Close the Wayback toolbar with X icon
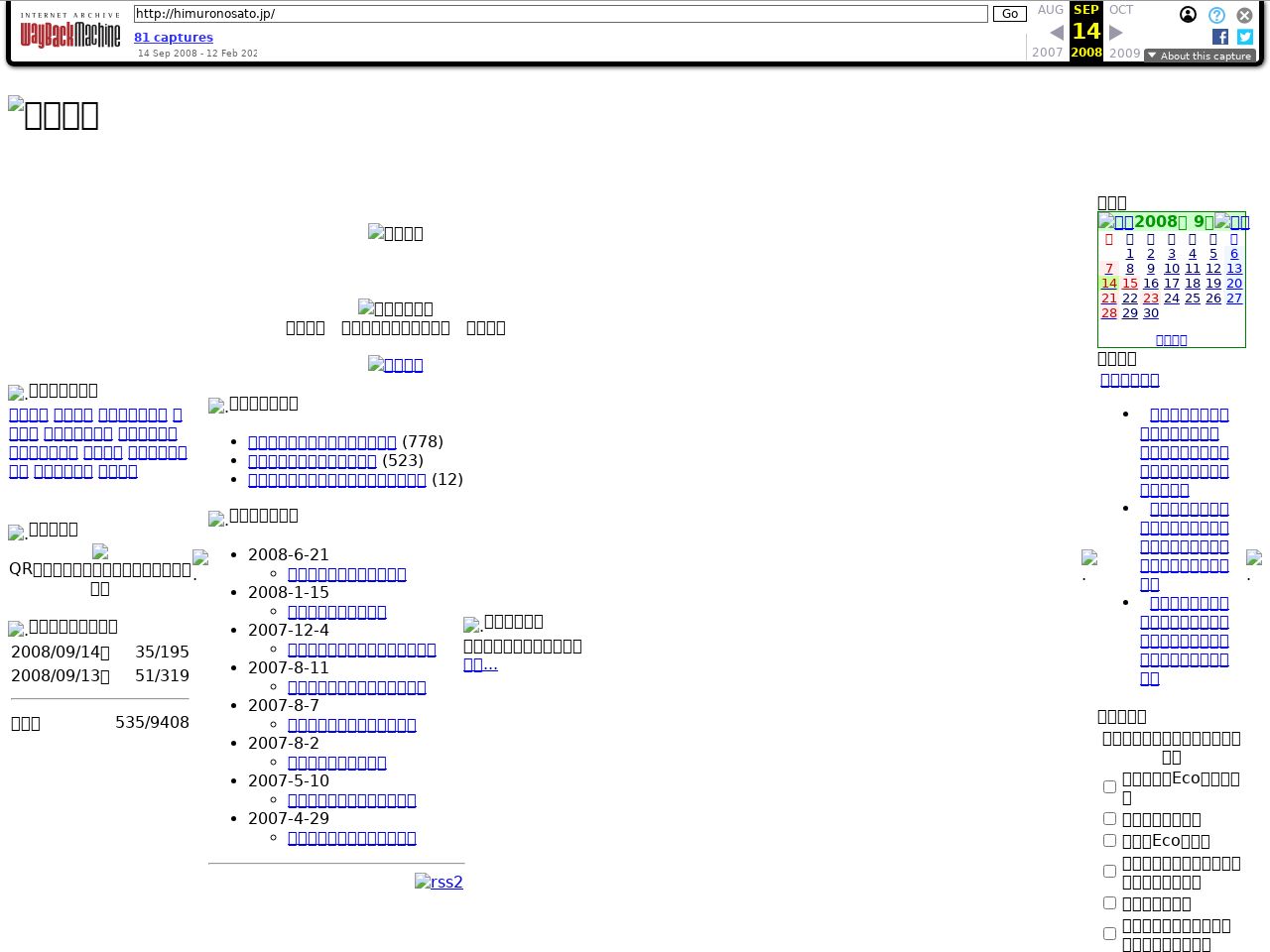1270x952 pixels. (x=1244, y=15)
